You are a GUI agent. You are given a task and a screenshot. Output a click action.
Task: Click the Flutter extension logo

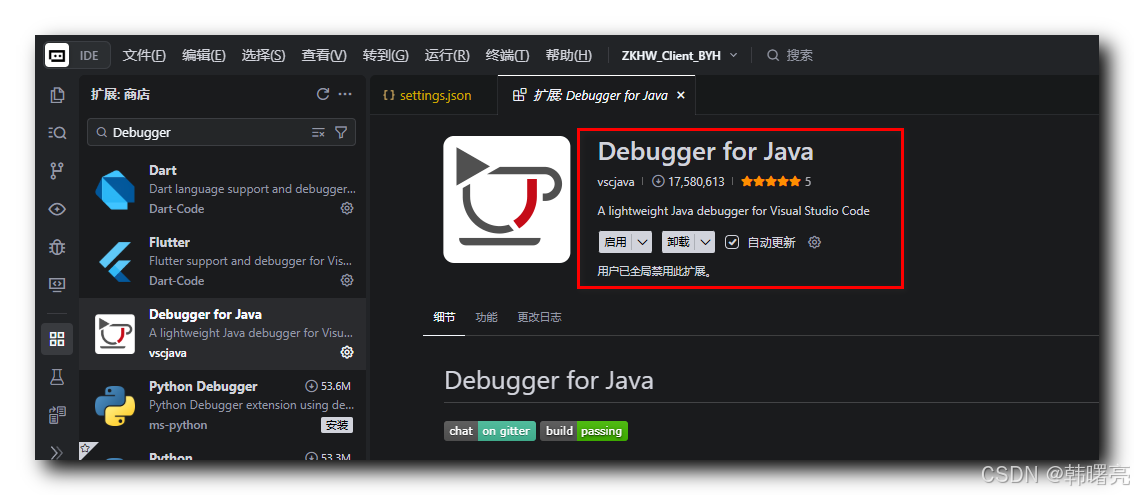(x=115, y=261)
